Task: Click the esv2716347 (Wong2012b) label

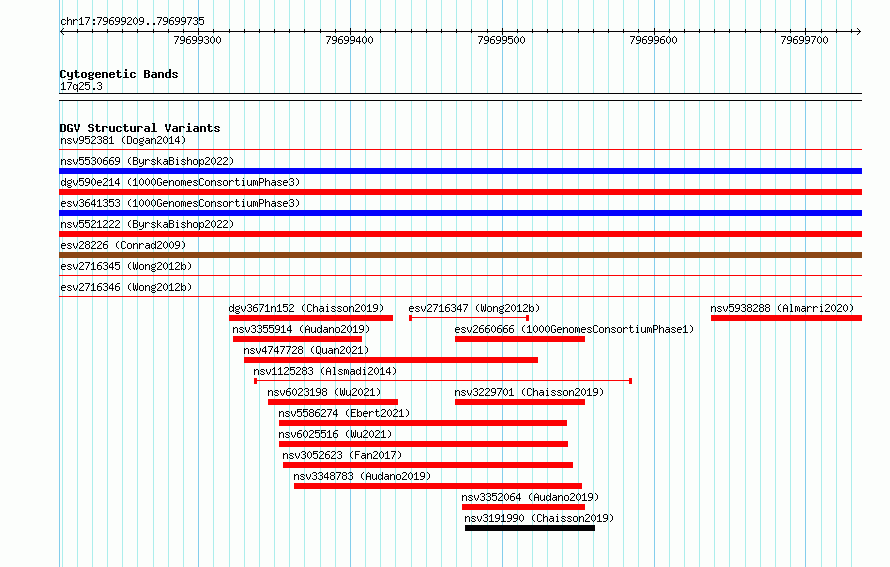Action: (474, 308)
